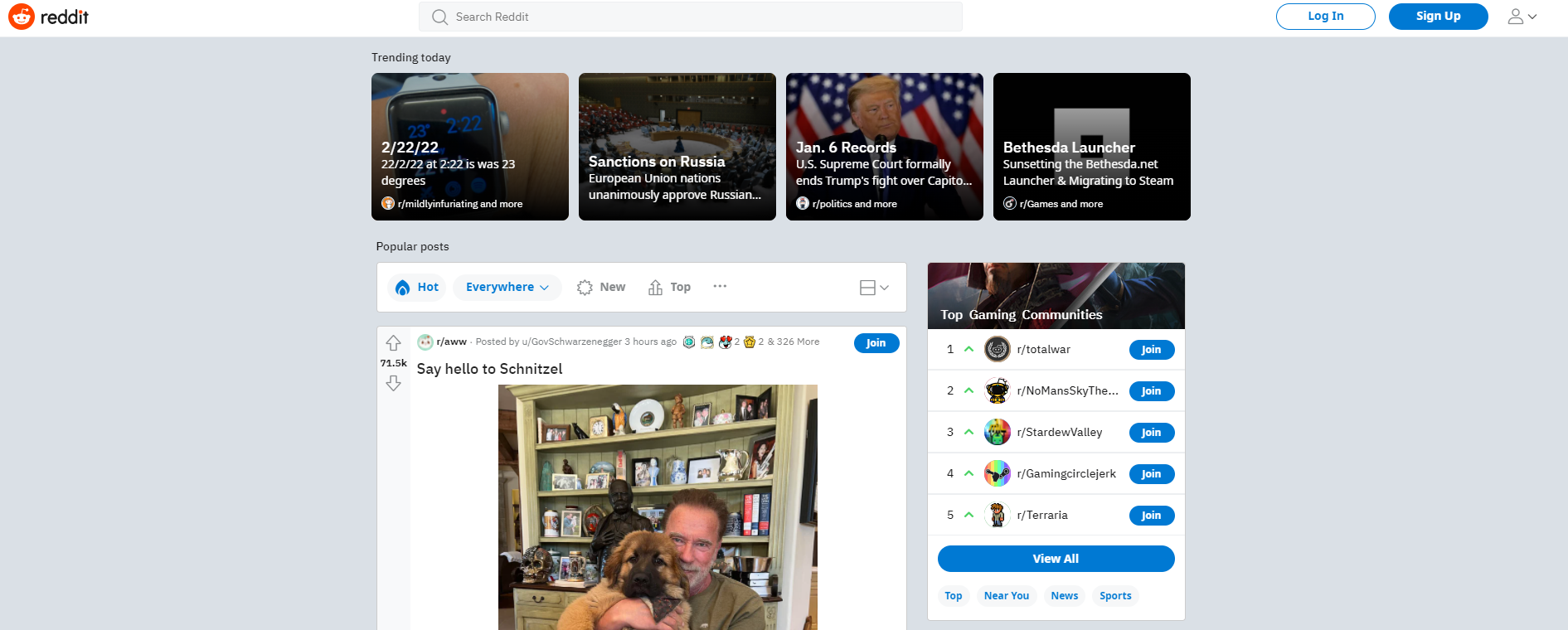Click the '3 hours ago' post timestamp

point(651,342)
